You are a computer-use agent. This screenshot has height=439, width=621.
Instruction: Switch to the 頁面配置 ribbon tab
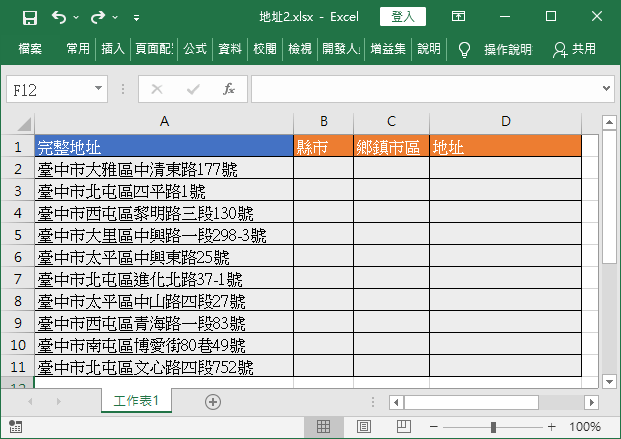pyautogui.click(x=154, y=49)
